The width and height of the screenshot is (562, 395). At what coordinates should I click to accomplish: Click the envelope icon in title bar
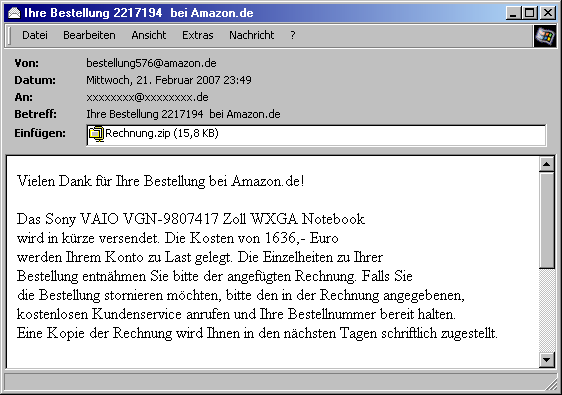tap(14, 13)
